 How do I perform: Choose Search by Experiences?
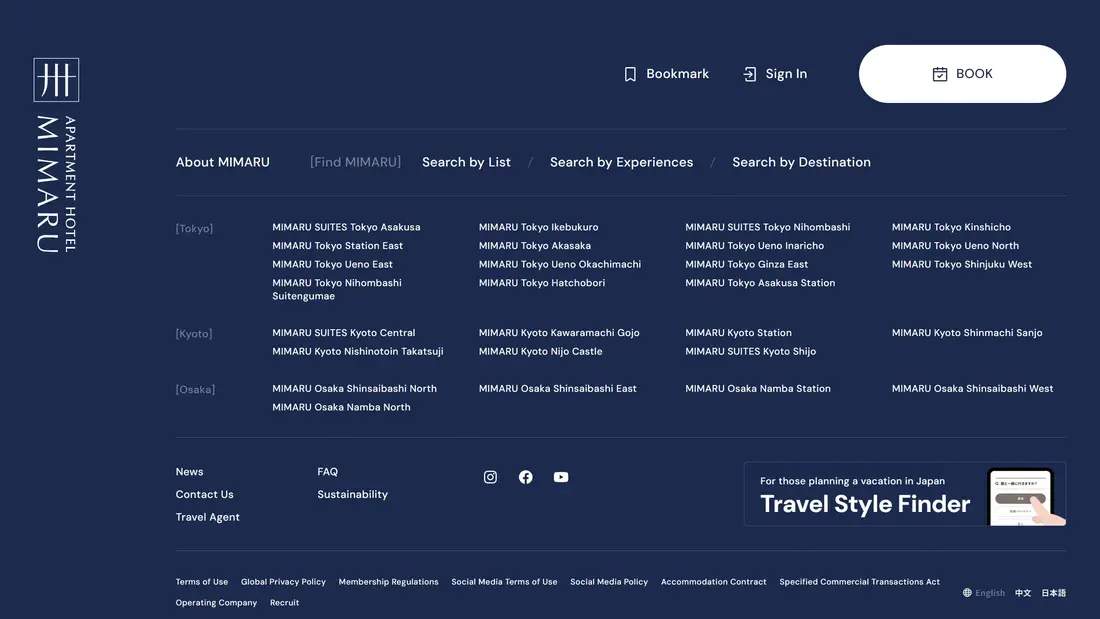pos(621,162)
